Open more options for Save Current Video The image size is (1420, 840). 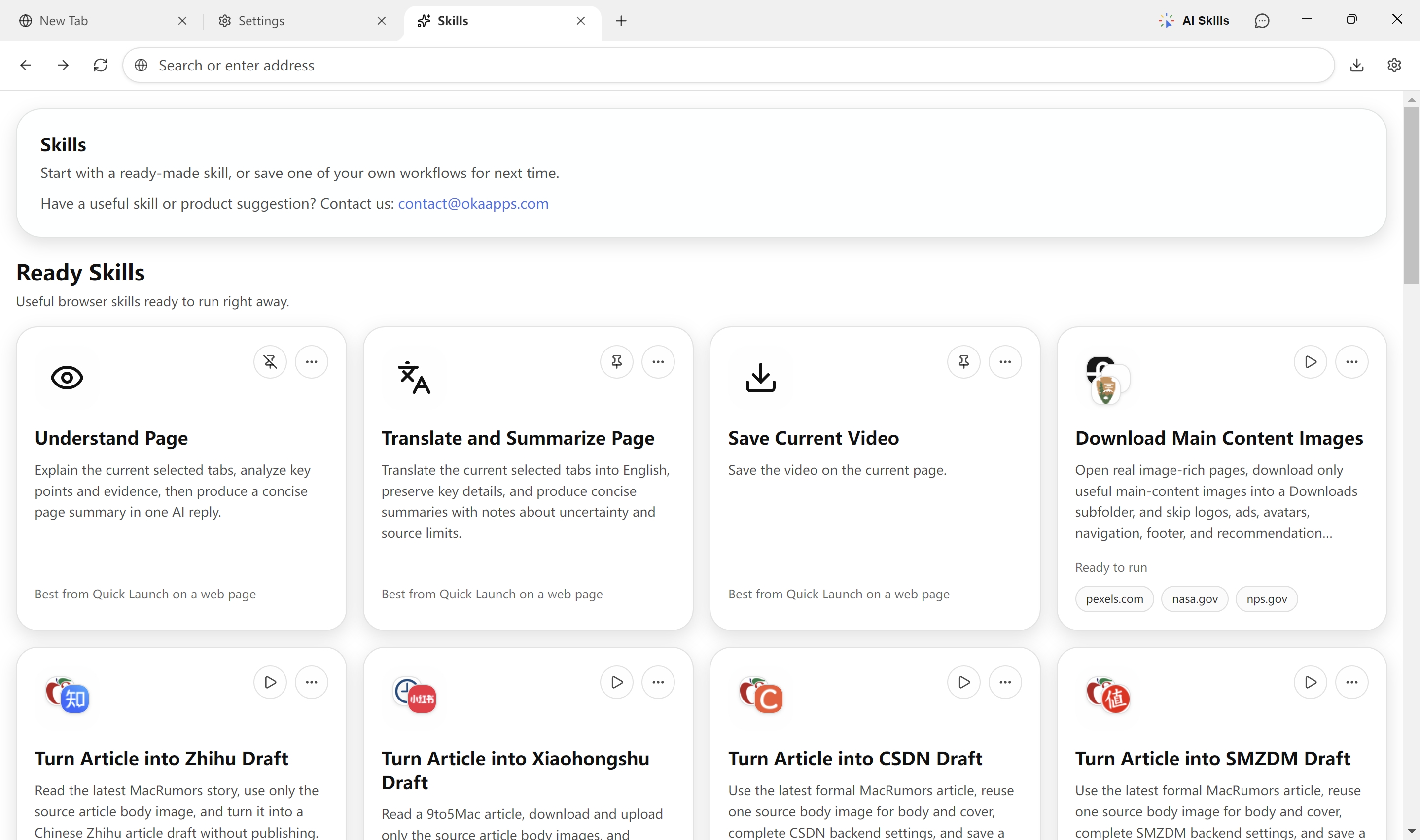[1004, 362]
